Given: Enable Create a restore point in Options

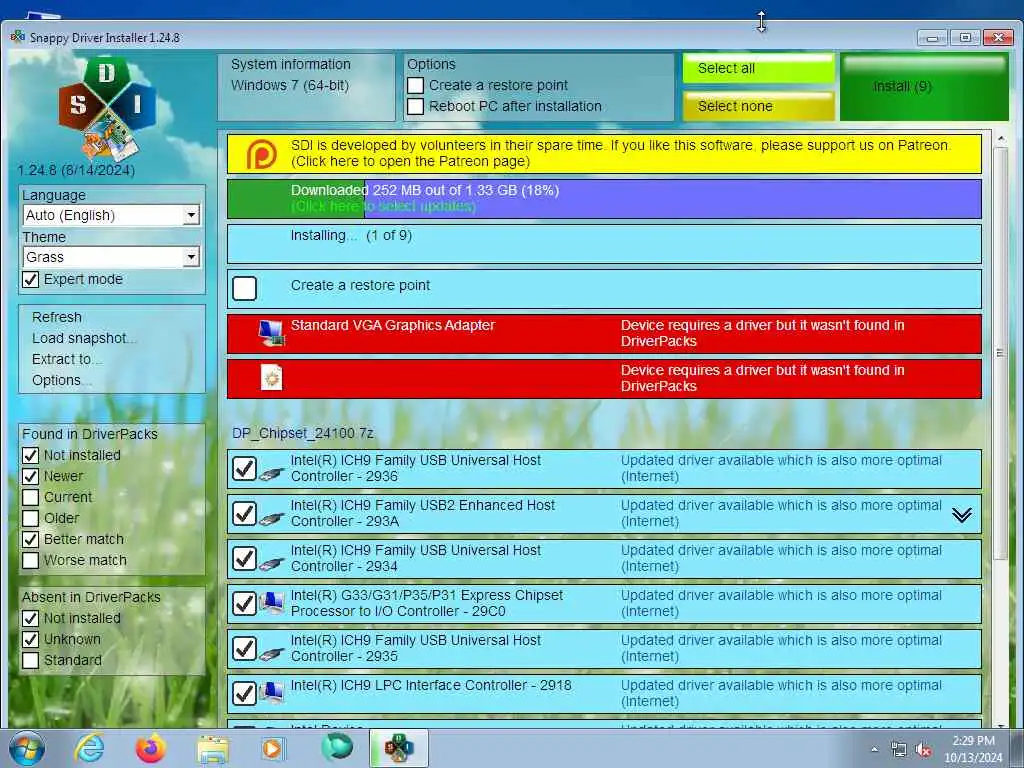Looking at the screenshot, I should [415, 86].
